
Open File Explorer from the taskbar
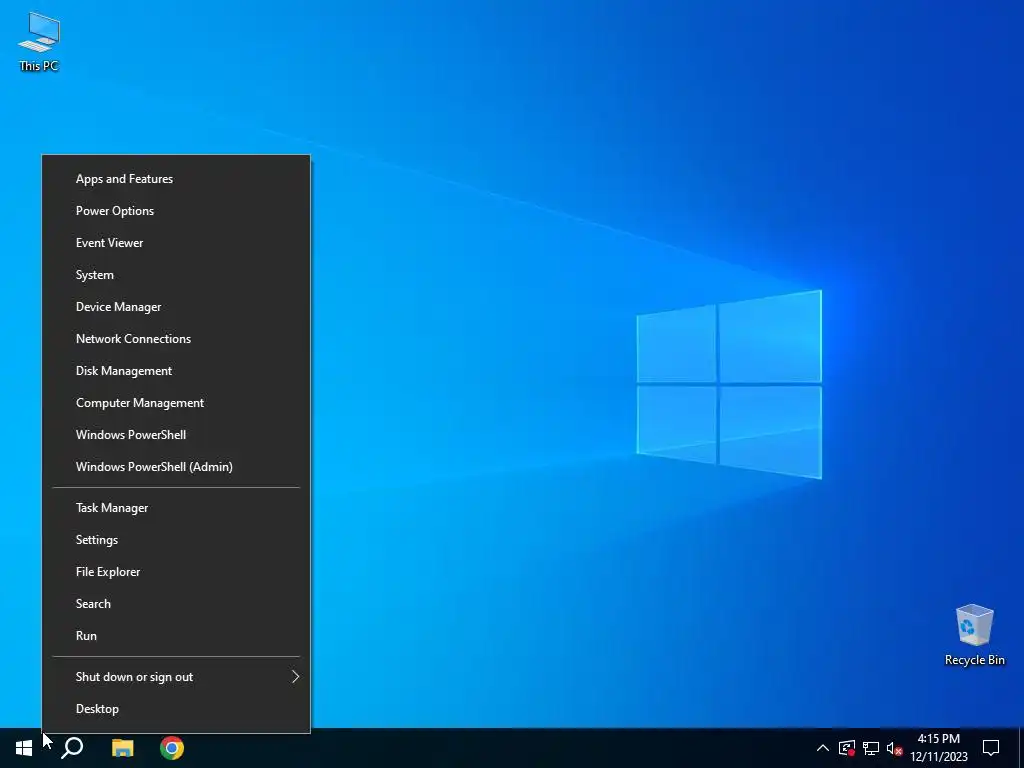[122, 748]
